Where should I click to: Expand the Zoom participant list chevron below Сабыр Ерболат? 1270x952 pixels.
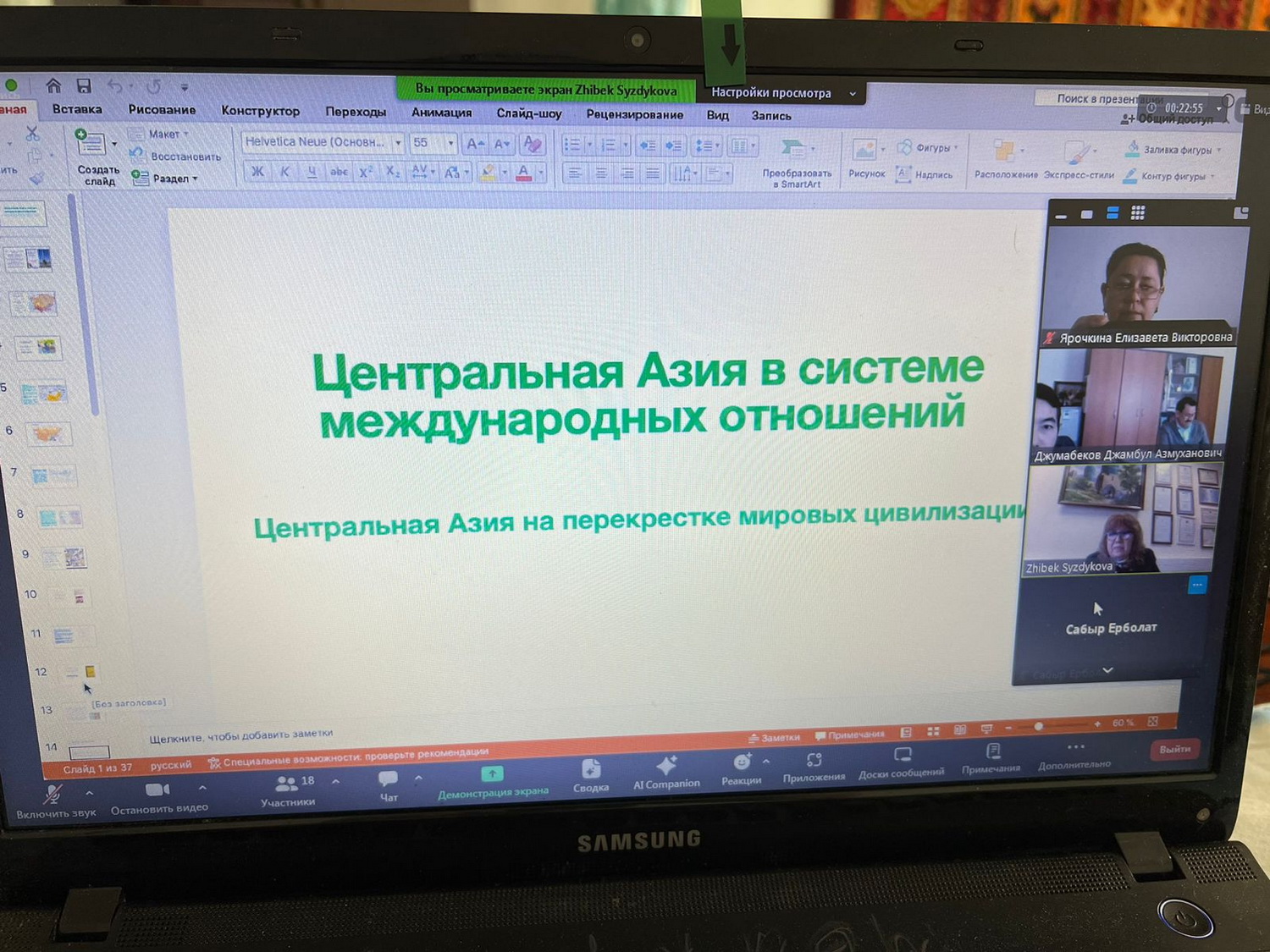pos(1107,670)
